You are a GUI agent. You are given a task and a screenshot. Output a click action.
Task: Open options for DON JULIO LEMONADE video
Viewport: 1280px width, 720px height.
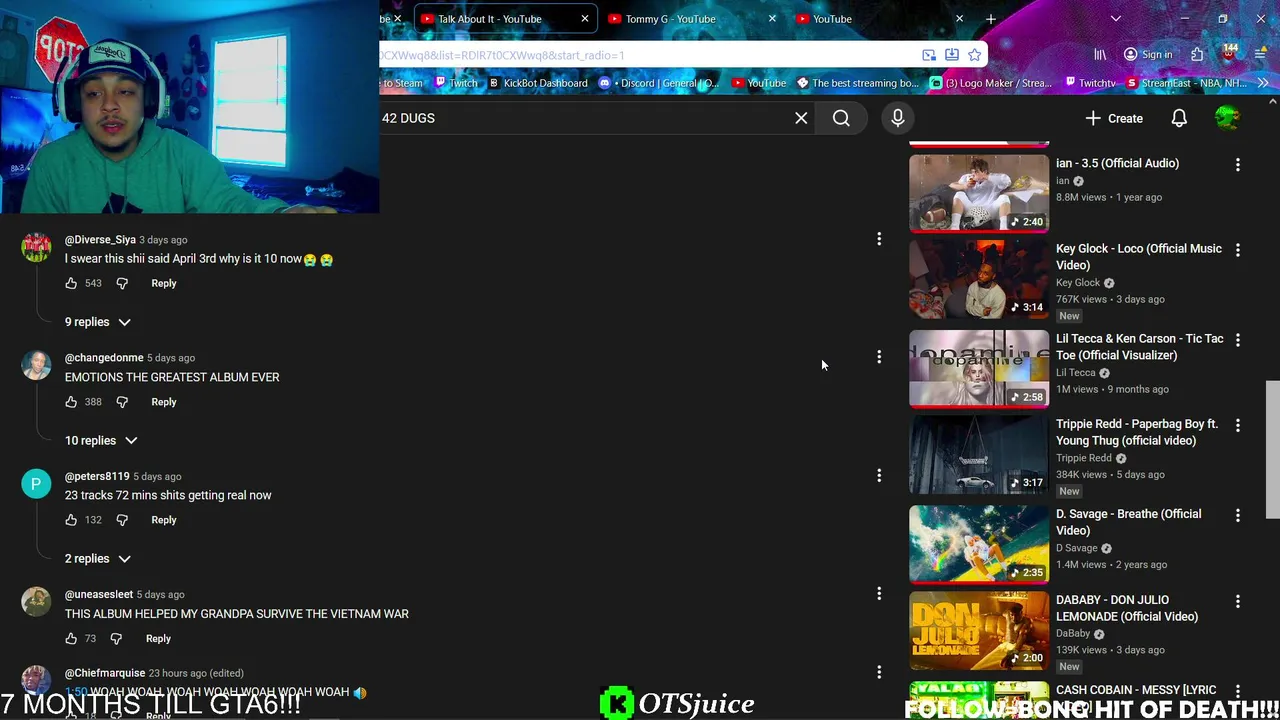pyautogui.click(x=1238, y=601)
